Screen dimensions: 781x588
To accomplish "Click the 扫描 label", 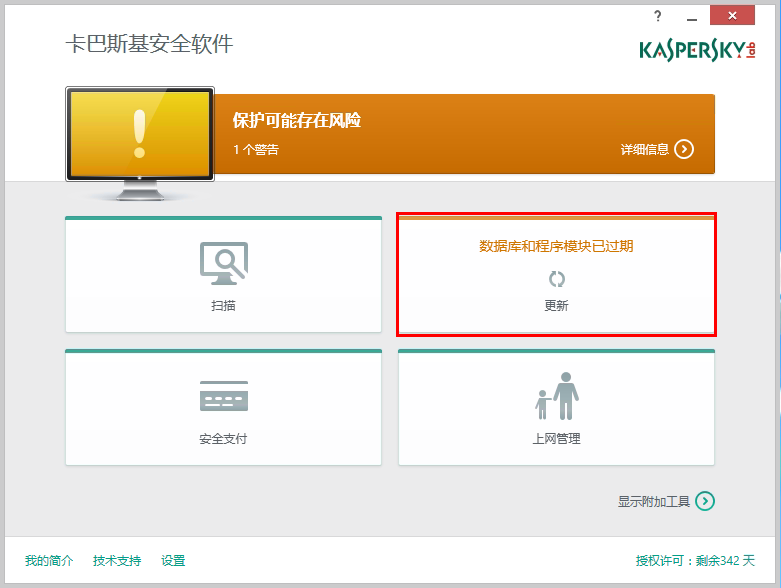I will pos(224,305).
